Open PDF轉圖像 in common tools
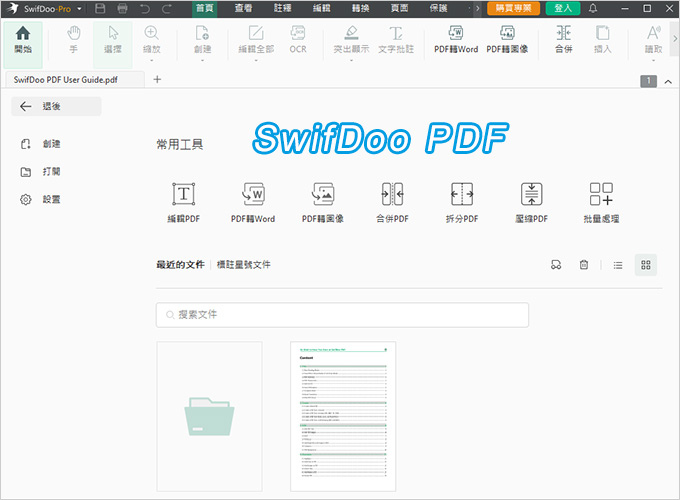Viewport: 680px width, 500px height. point(323,203)
